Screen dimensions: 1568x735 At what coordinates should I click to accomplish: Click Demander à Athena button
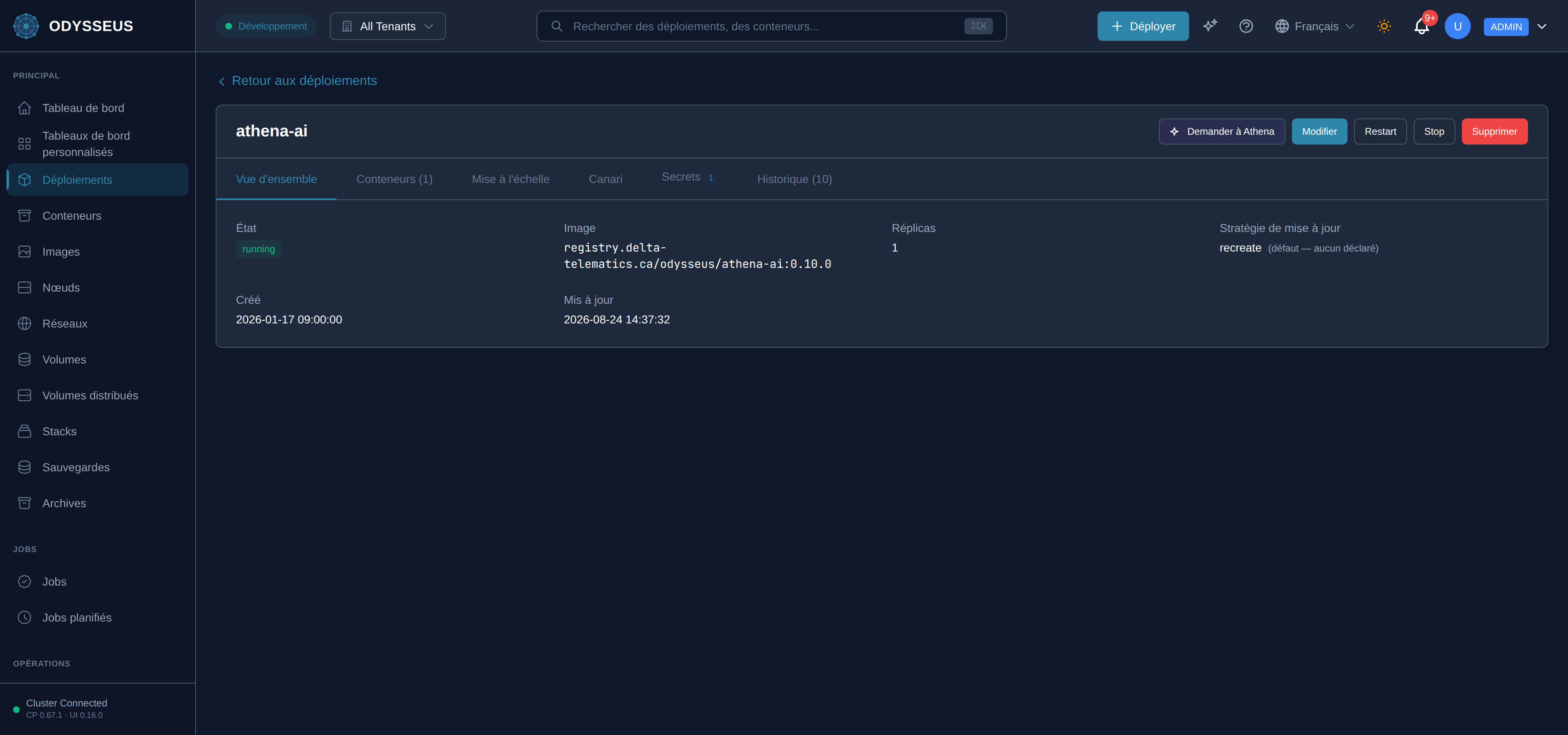point(1222,131)
